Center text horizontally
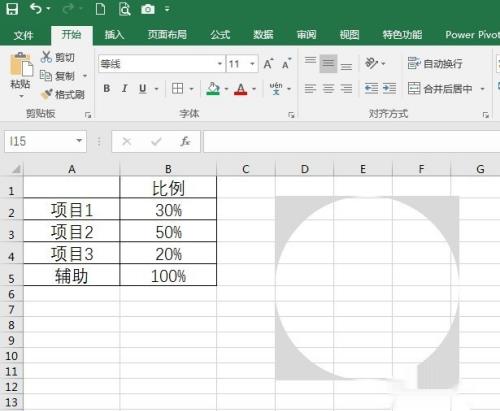Screen dimensions: 500x411 [x=328, y=89]
